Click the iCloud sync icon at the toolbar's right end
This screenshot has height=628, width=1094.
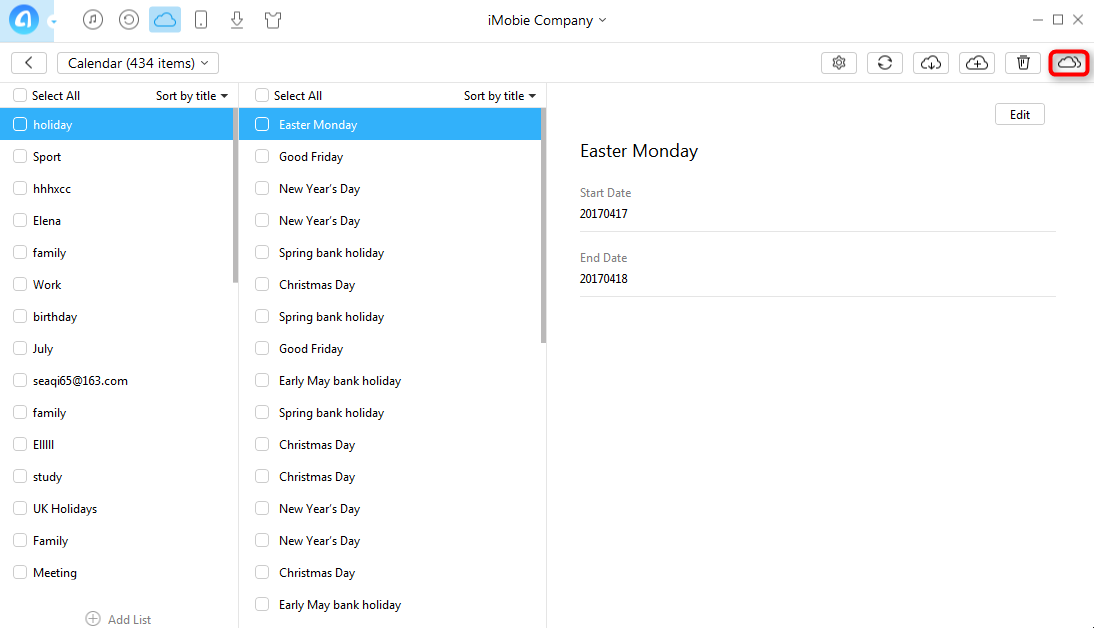click(1069, 63)
